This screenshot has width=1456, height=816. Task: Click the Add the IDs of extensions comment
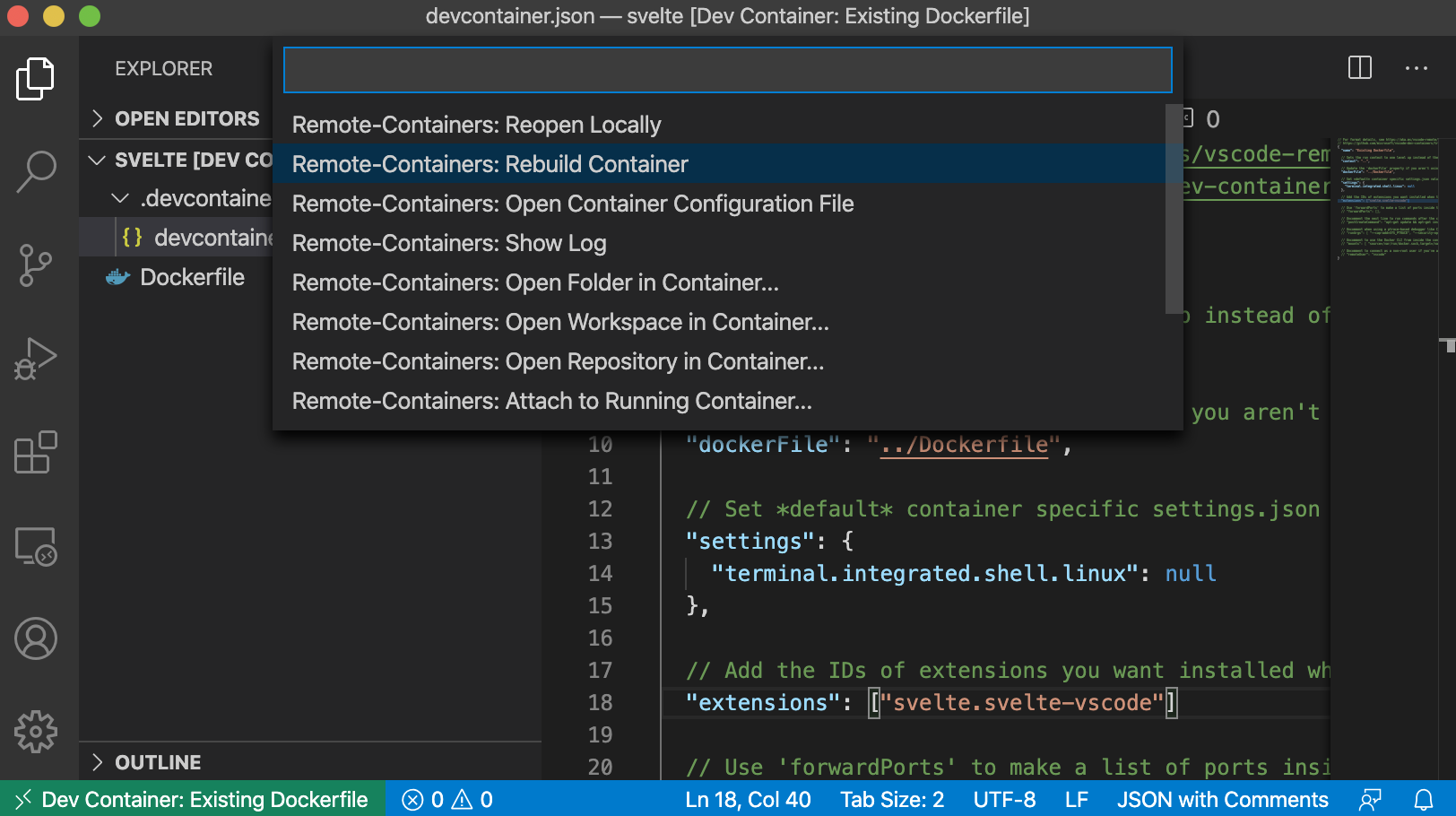[x=1008, y=671]
